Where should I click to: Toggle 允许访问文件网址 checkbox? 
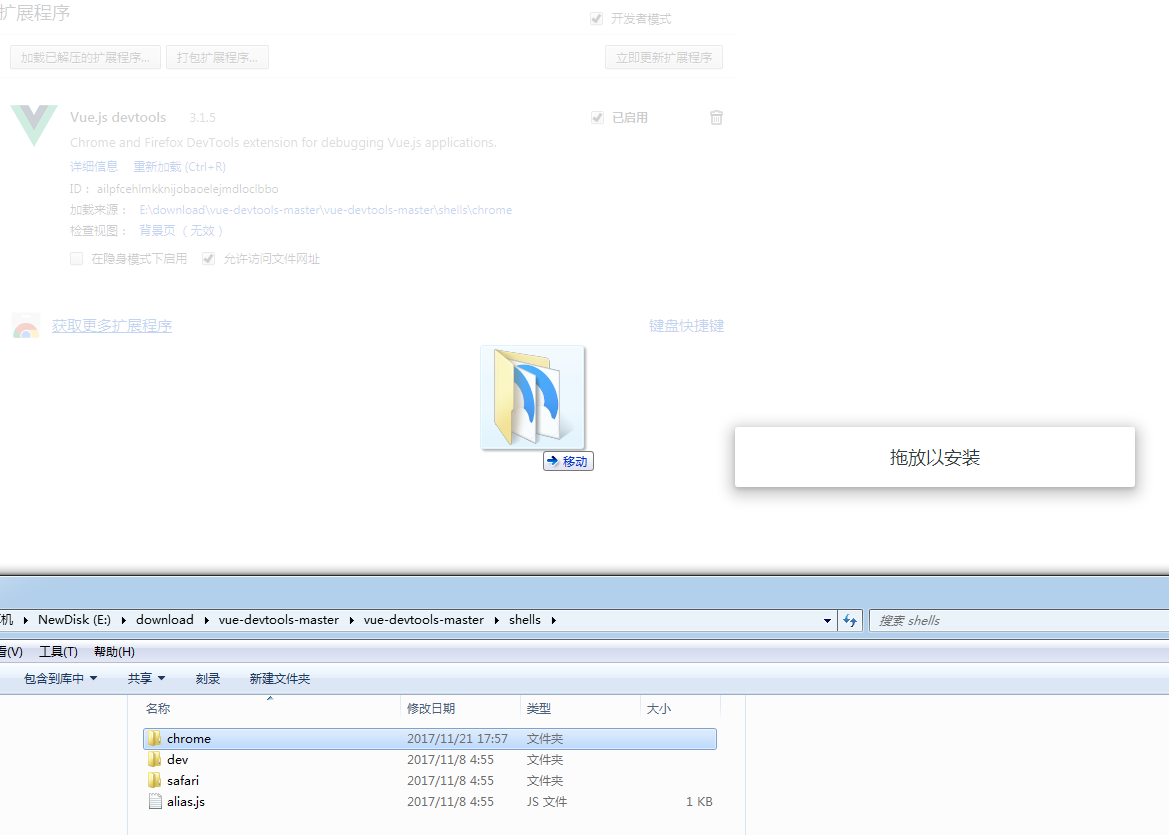[x=209, y=259]
